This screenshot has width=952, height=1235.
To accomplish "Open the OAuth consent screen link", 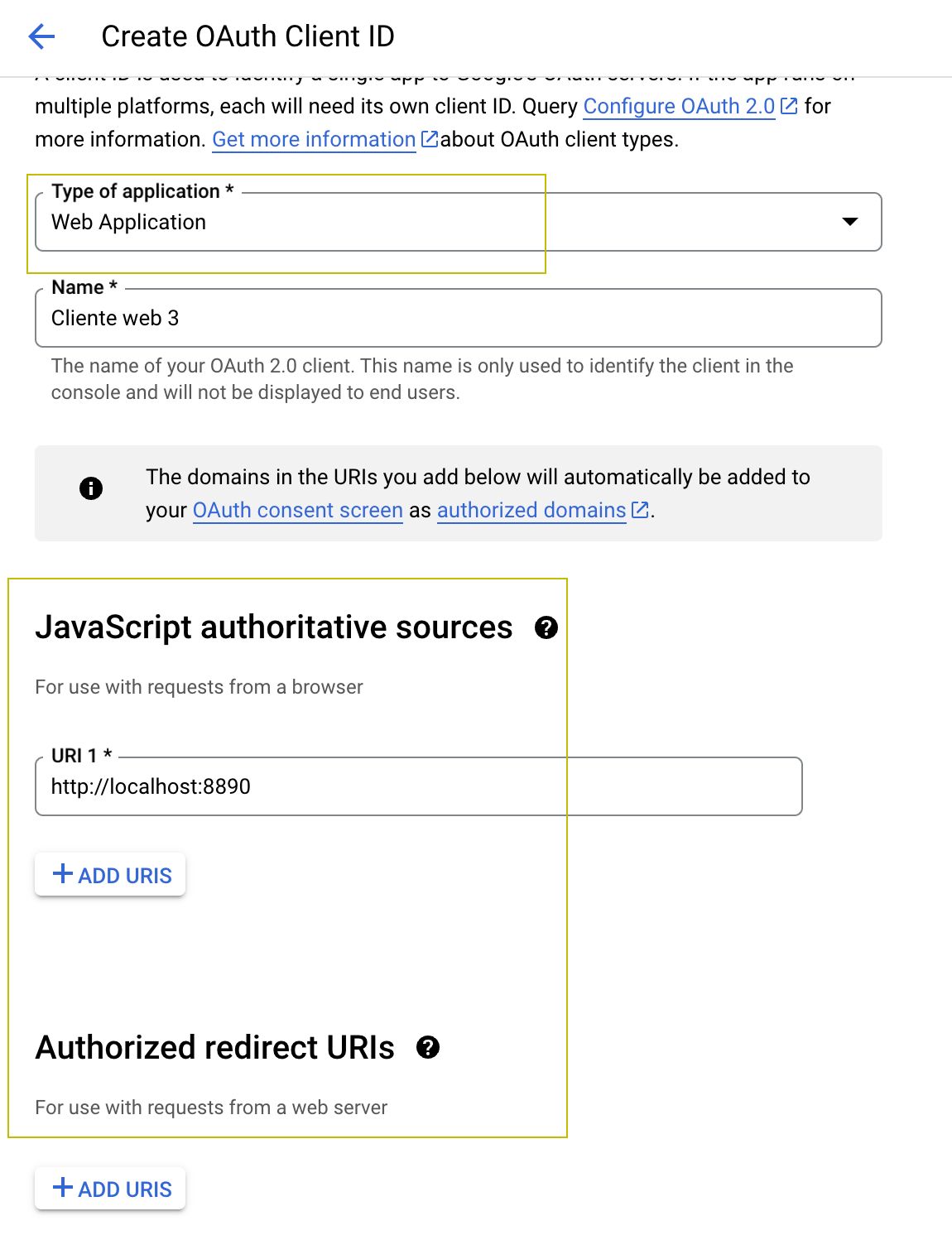I will pos(298,510).
